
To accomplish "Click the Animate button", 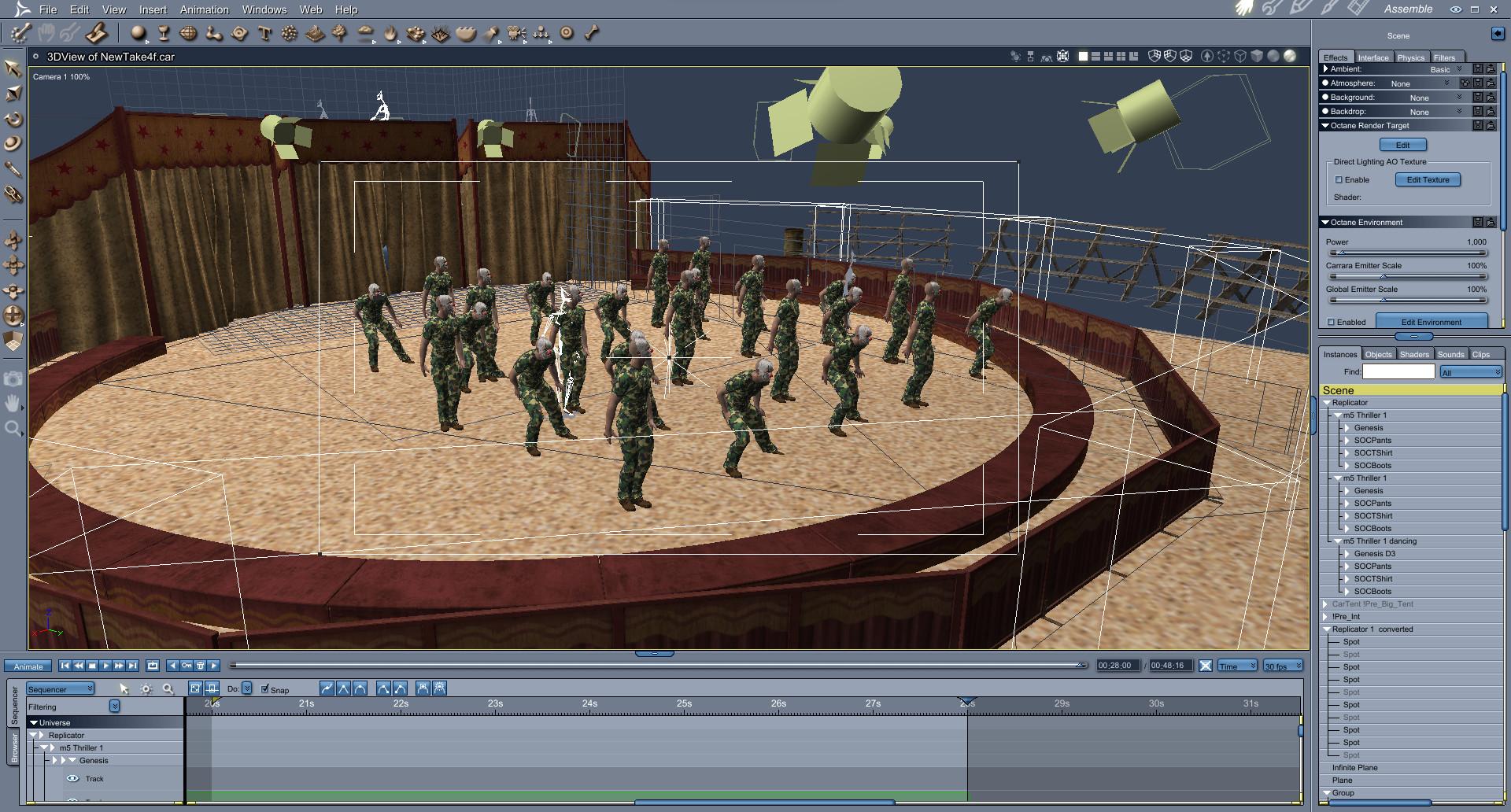I will (28, 666).
